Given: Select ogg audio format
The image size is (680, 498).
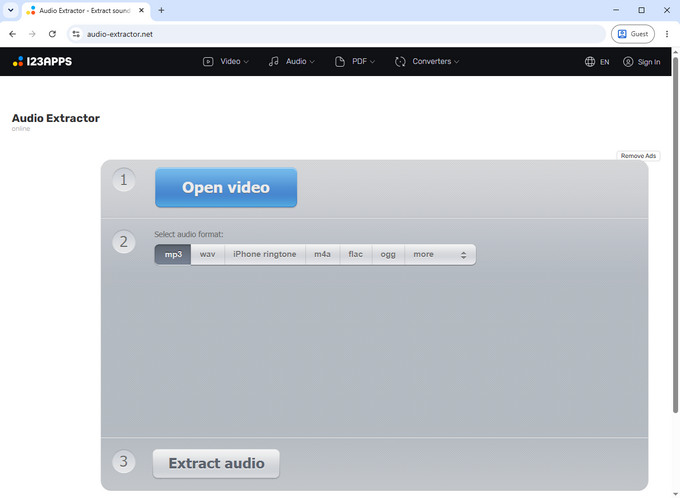Looking at the screenshot, I should tap(388, 254).
